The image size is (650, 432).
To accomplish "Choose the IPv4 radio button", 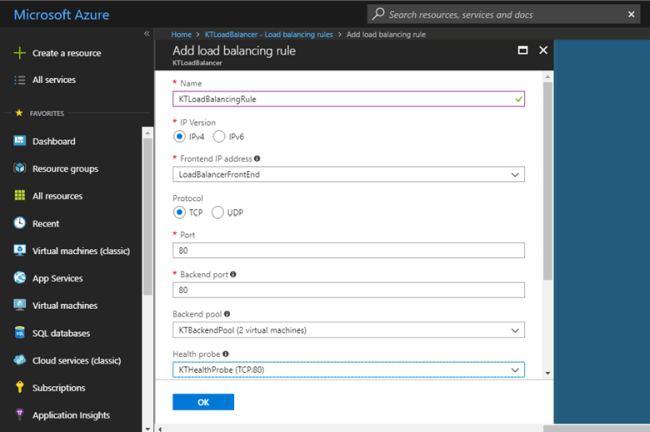I will 180,136.
